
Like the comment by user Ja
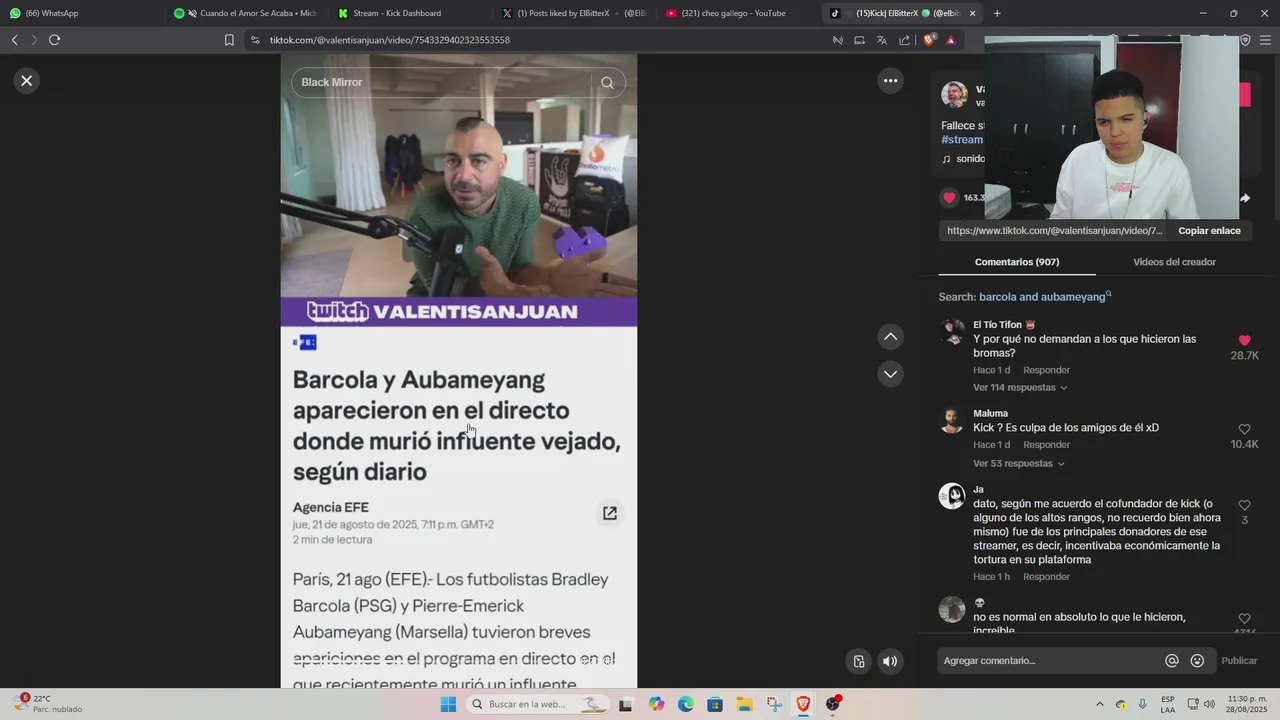(x=1244, y=505)
